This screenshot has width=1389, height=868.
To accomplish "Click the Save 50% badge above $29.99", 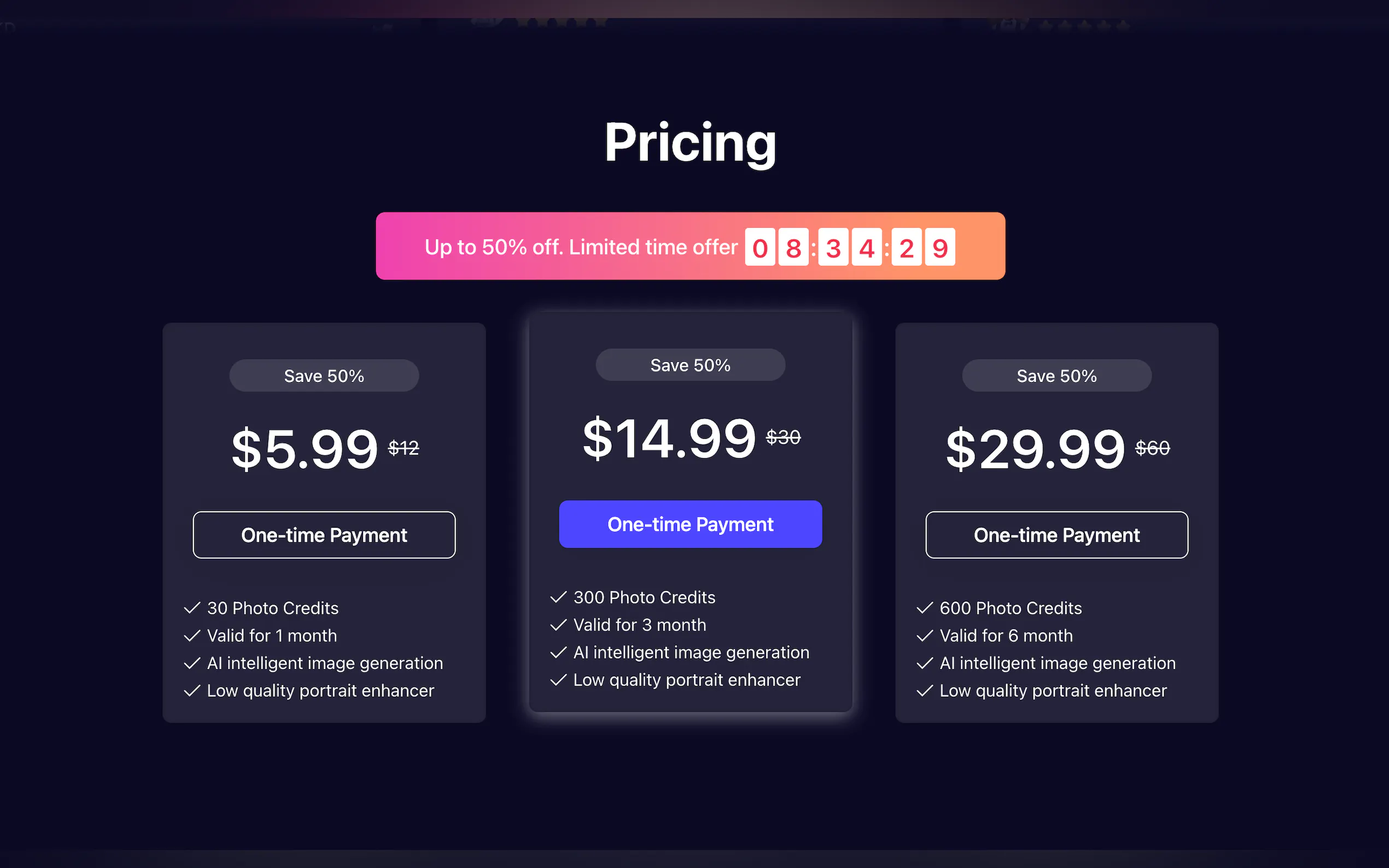I will [1057, 376].
